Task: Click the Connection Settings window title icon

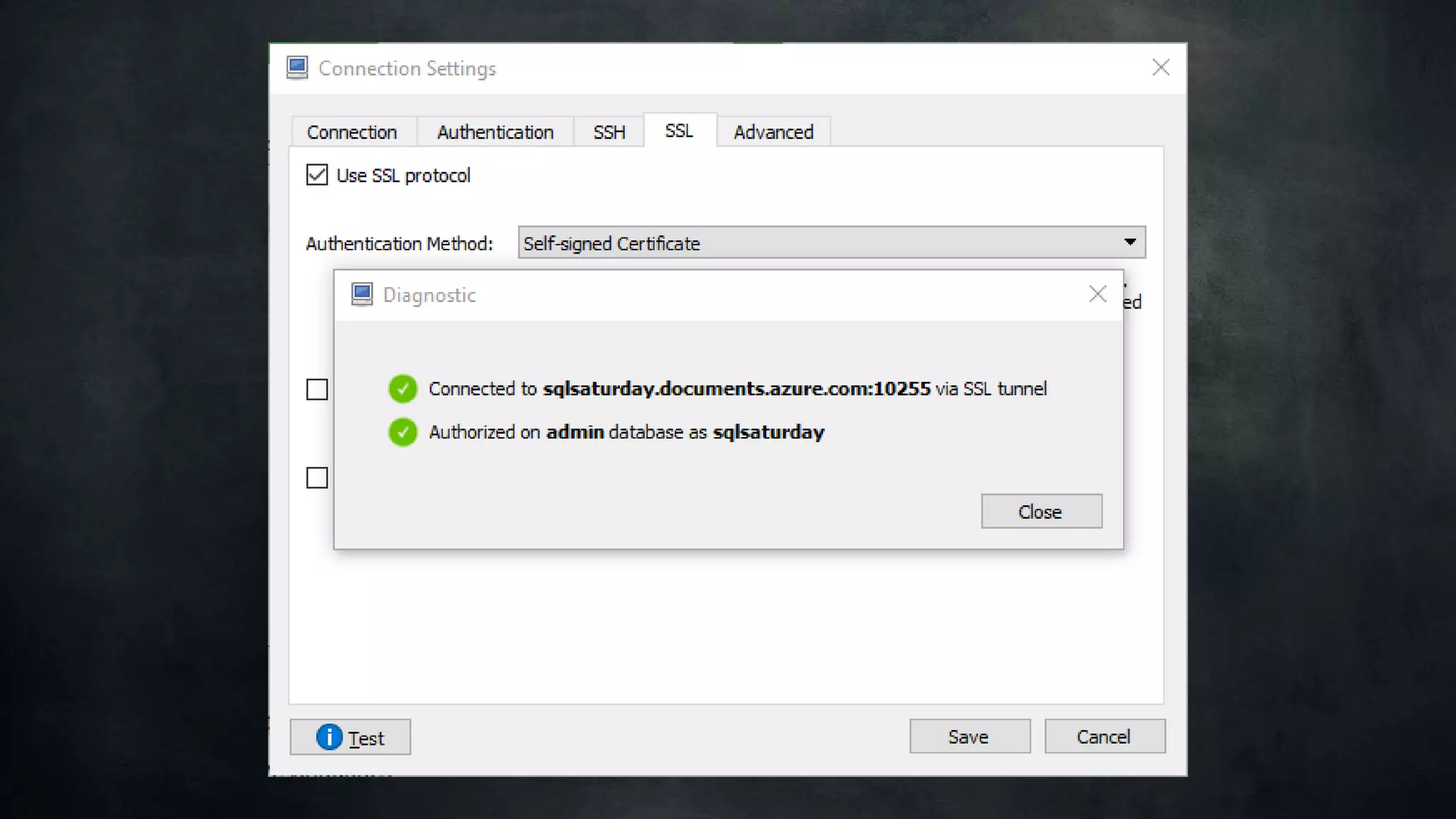Action: point(297,68)
